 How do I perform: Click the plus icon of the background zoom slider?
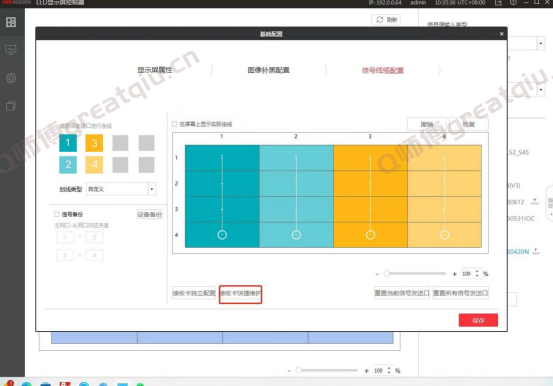point(366,370)
